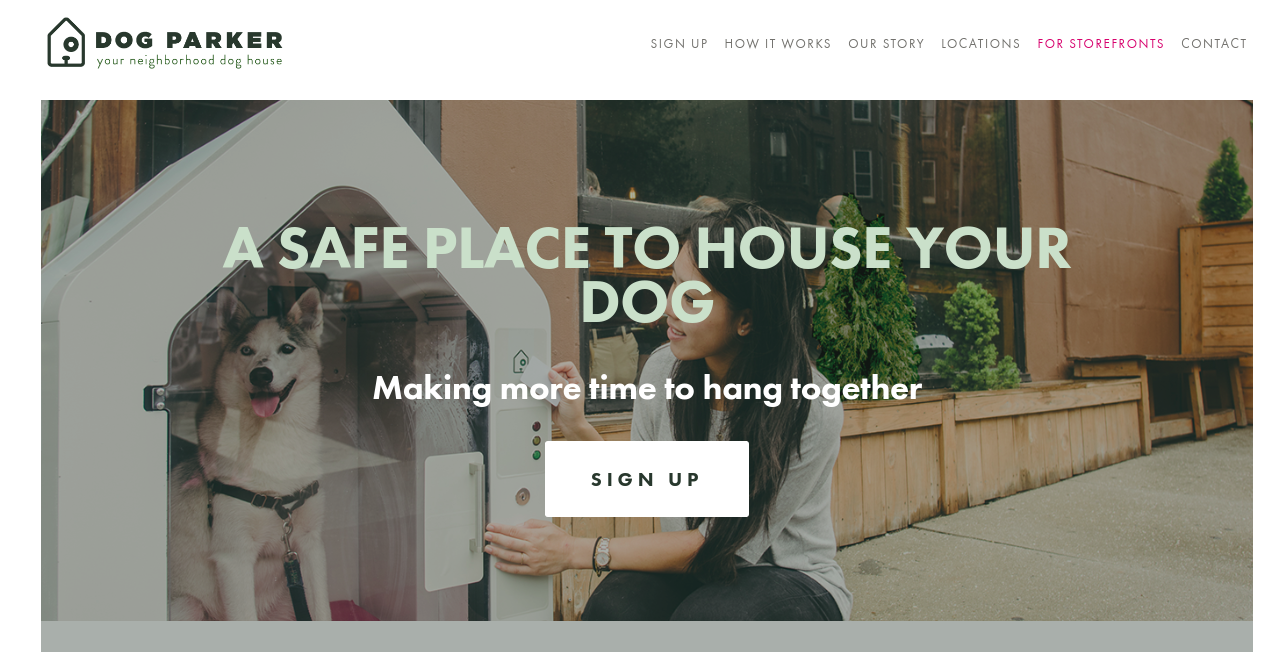The height and width of the screenshot is (652, 1287).
Task: View the Locations page
Action: [x=981, y=44]
